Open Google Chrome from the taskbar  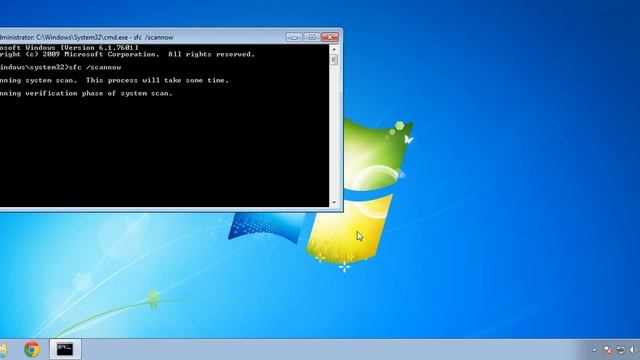click(x=32, y=349)
